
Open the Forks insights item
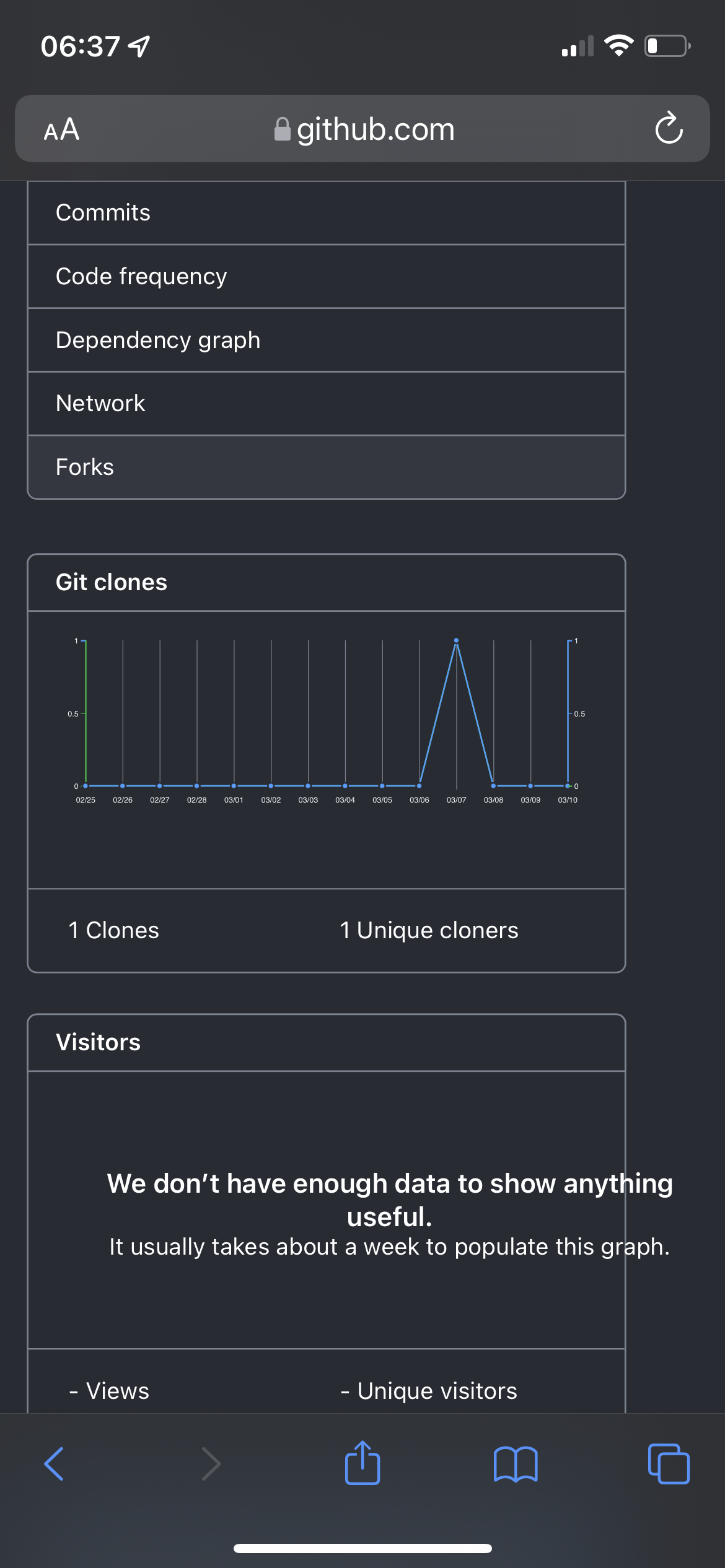pos(327,467)
